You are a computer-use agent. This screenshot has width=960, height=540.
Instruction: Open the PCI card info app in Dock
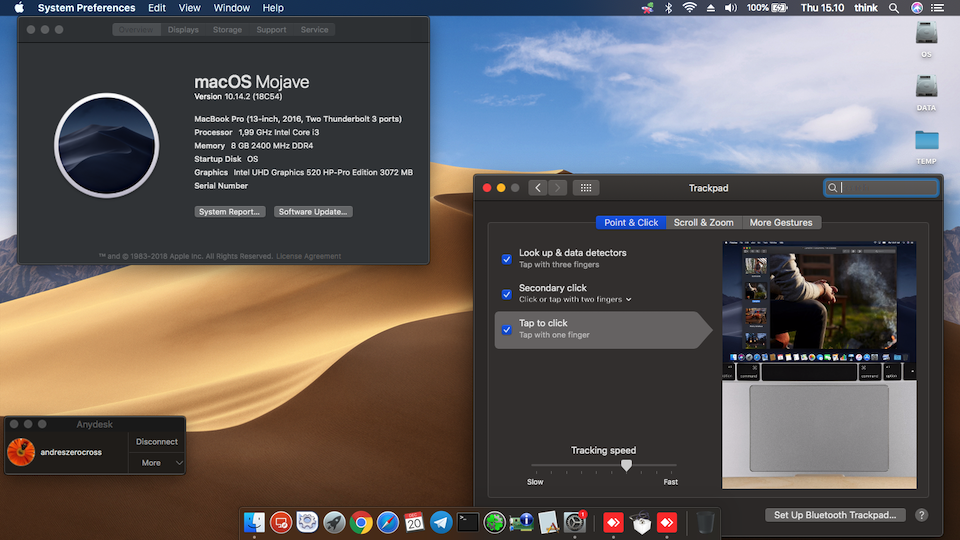click(x=521, y=522)
